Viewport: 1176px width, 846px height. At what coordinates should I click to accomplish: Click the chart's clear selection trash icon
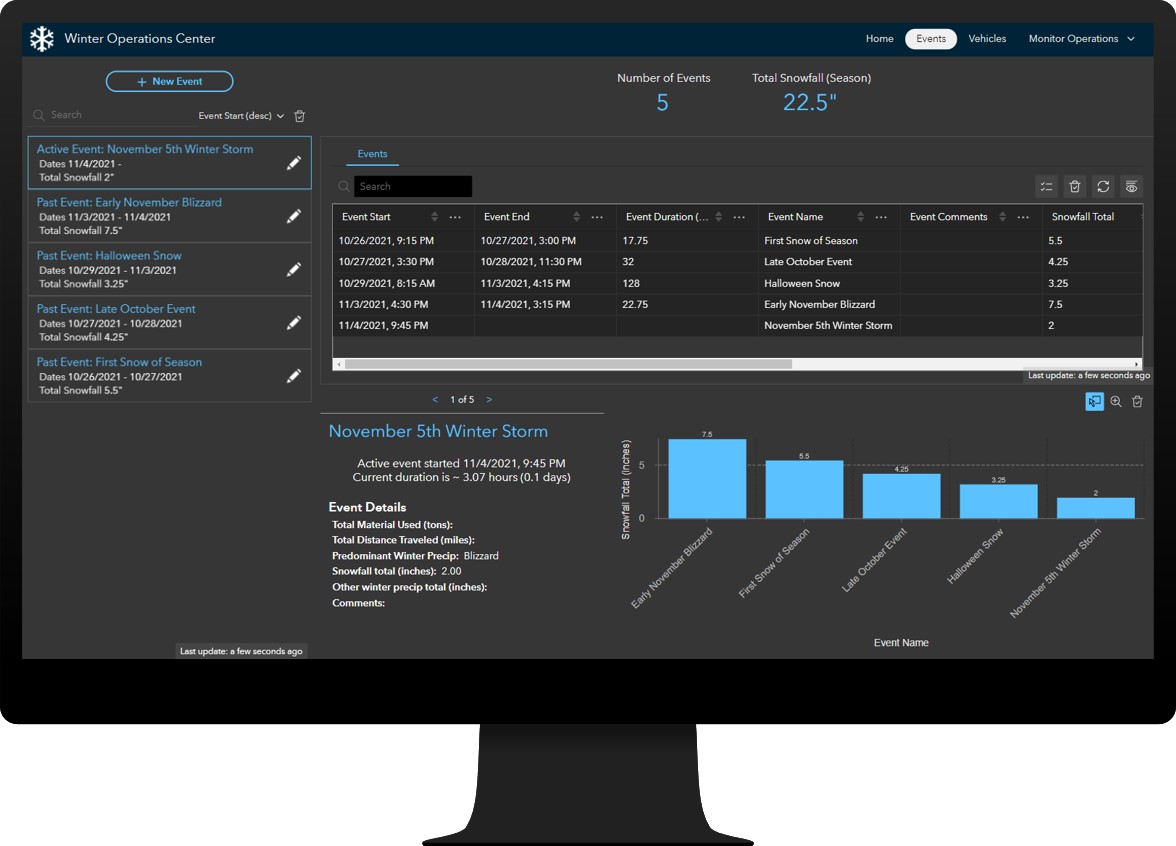pos(1137,401)
